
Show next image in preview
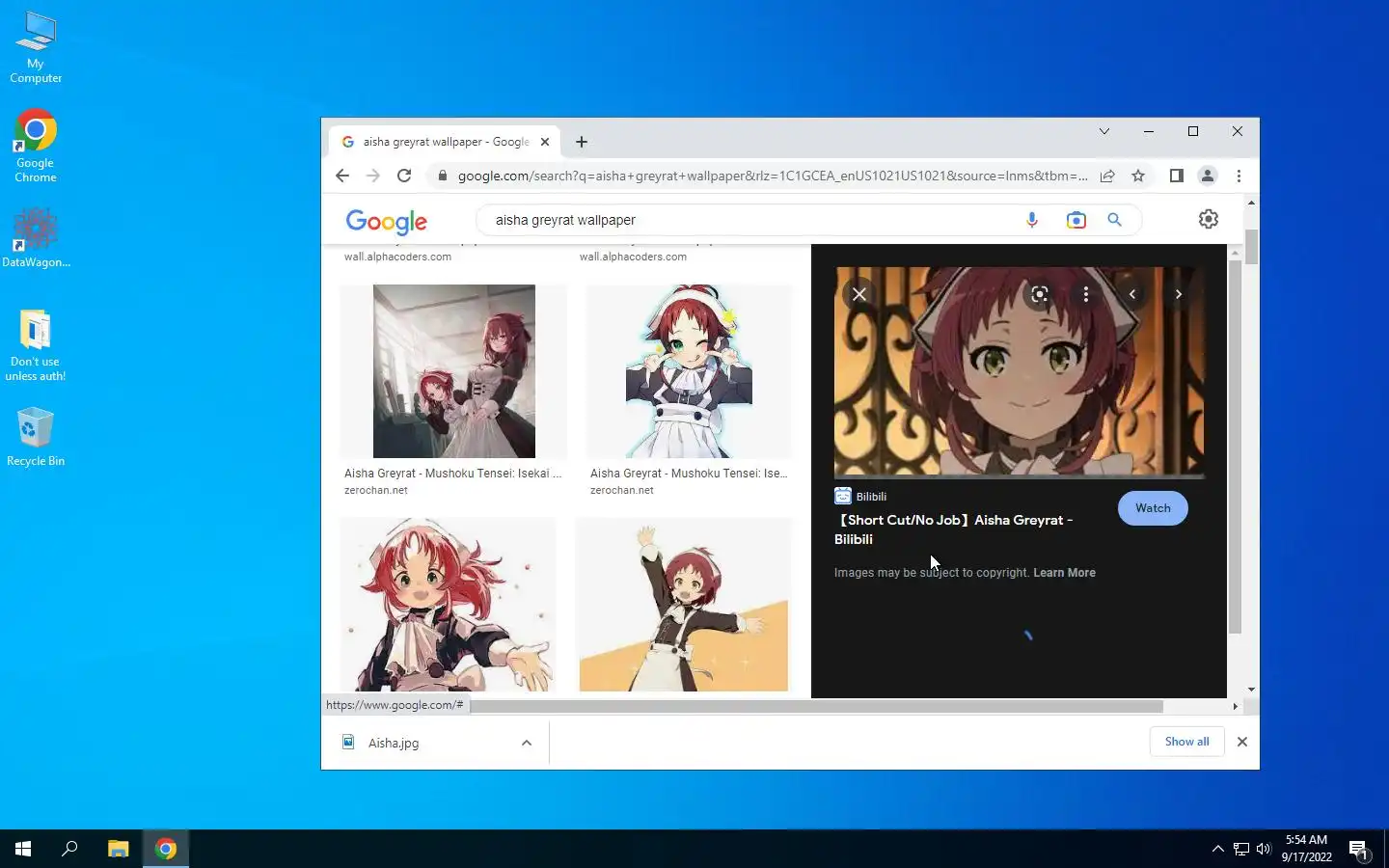(1178, 294)
